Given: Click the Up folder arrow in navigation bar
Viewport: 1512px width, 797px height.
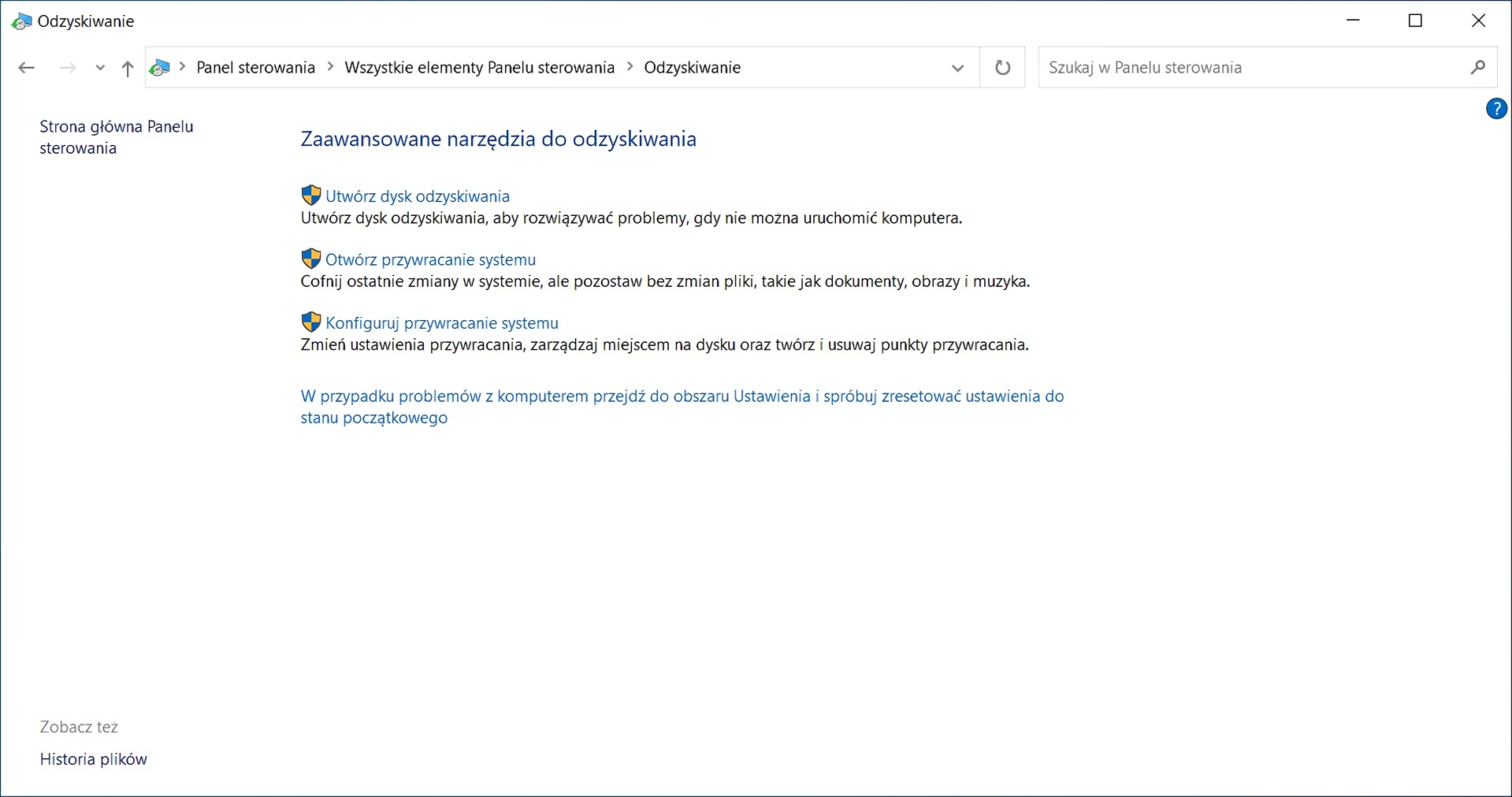Looking at the screenshot, I should coord(127,68).
